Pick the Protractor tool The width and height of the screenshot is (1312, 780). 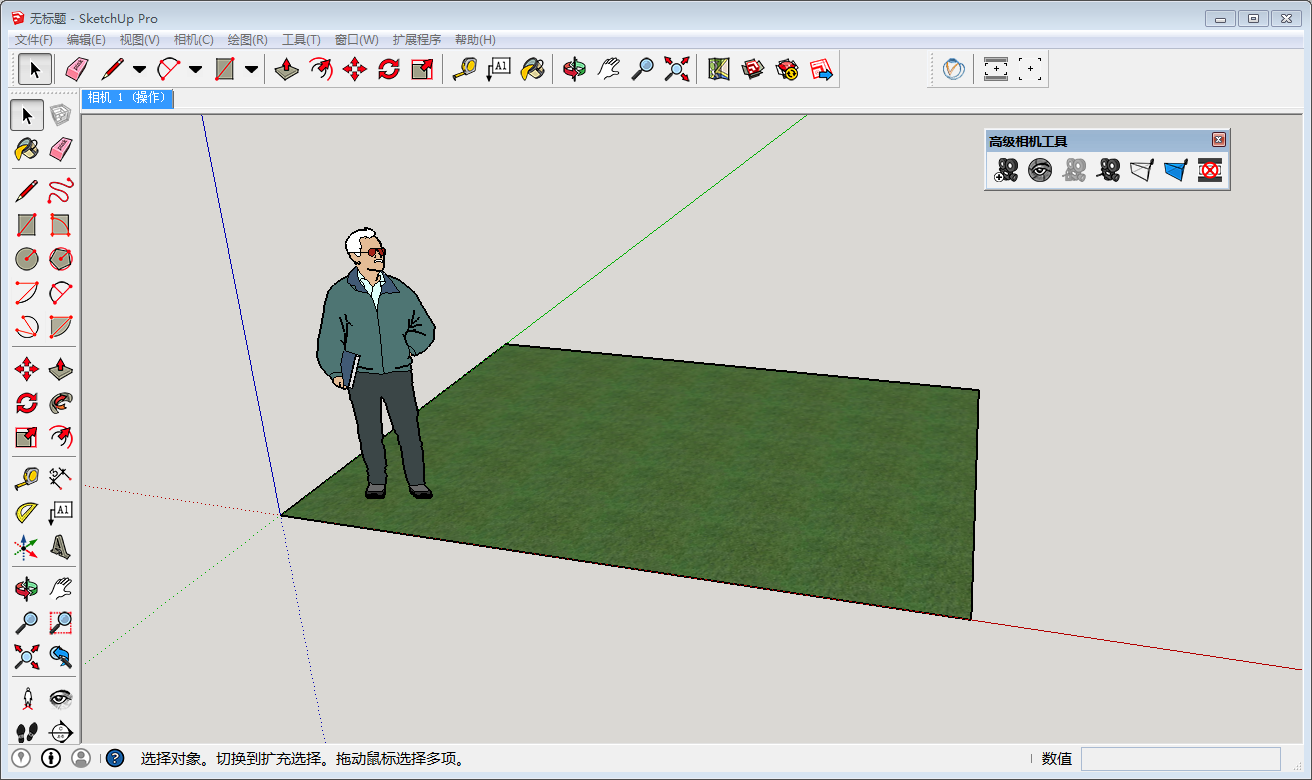(27, 512)
